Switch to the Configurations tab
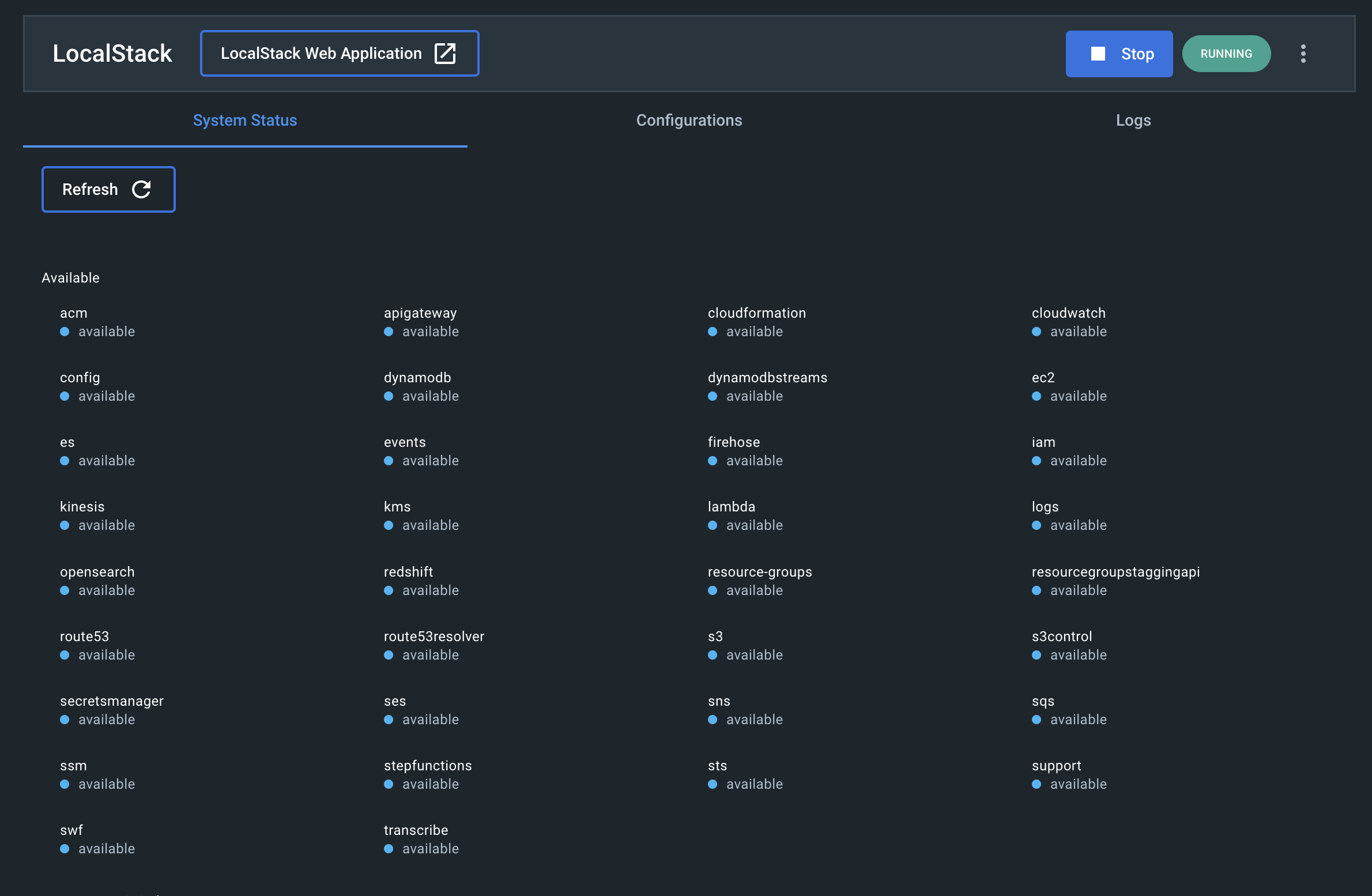1372x896 pixels. tap(689, 120)
